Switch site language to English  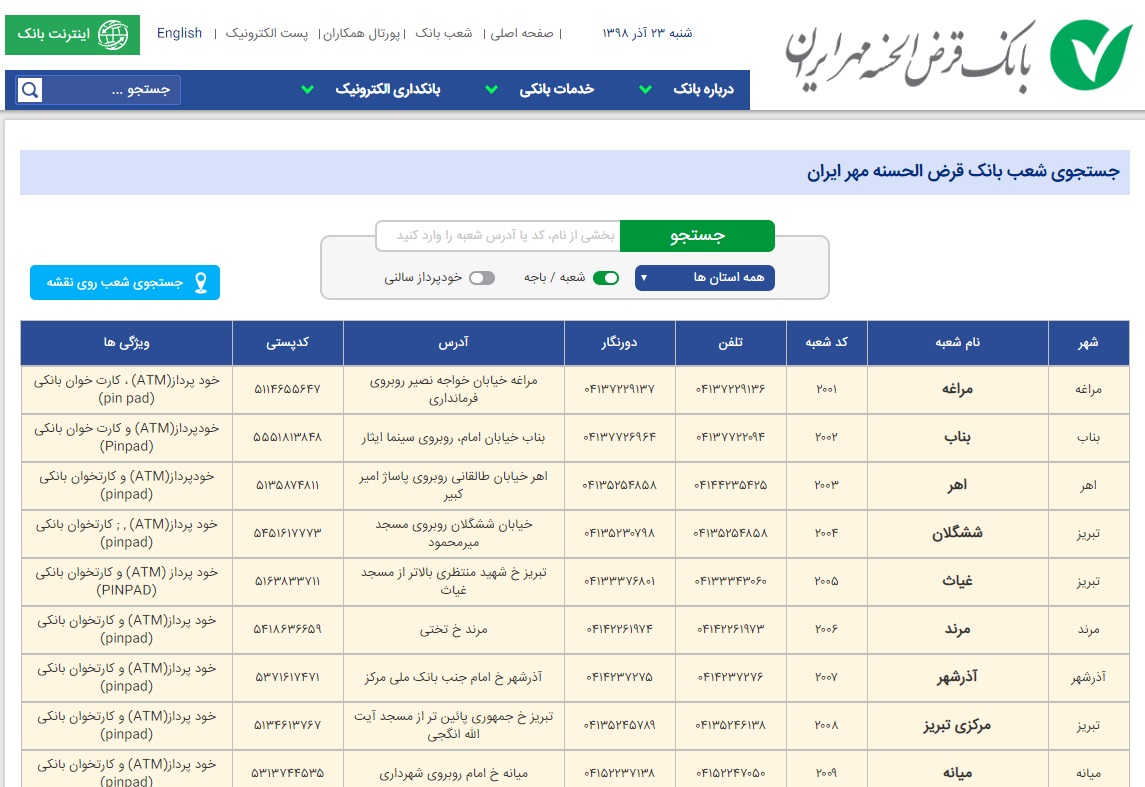coord(180,33)
